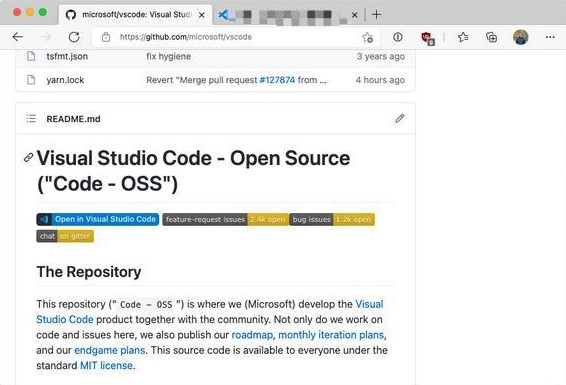Click the bug issues badge

pos(332,219)
